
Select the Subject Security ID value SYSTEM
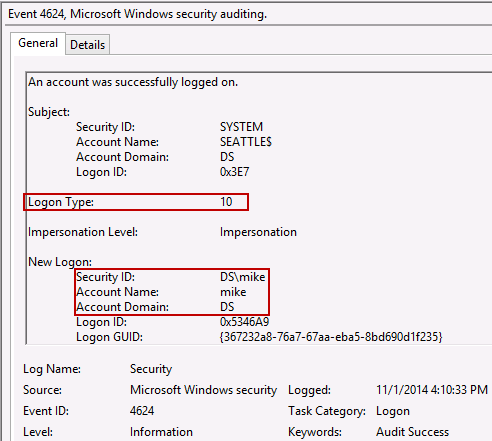point(241,127)
